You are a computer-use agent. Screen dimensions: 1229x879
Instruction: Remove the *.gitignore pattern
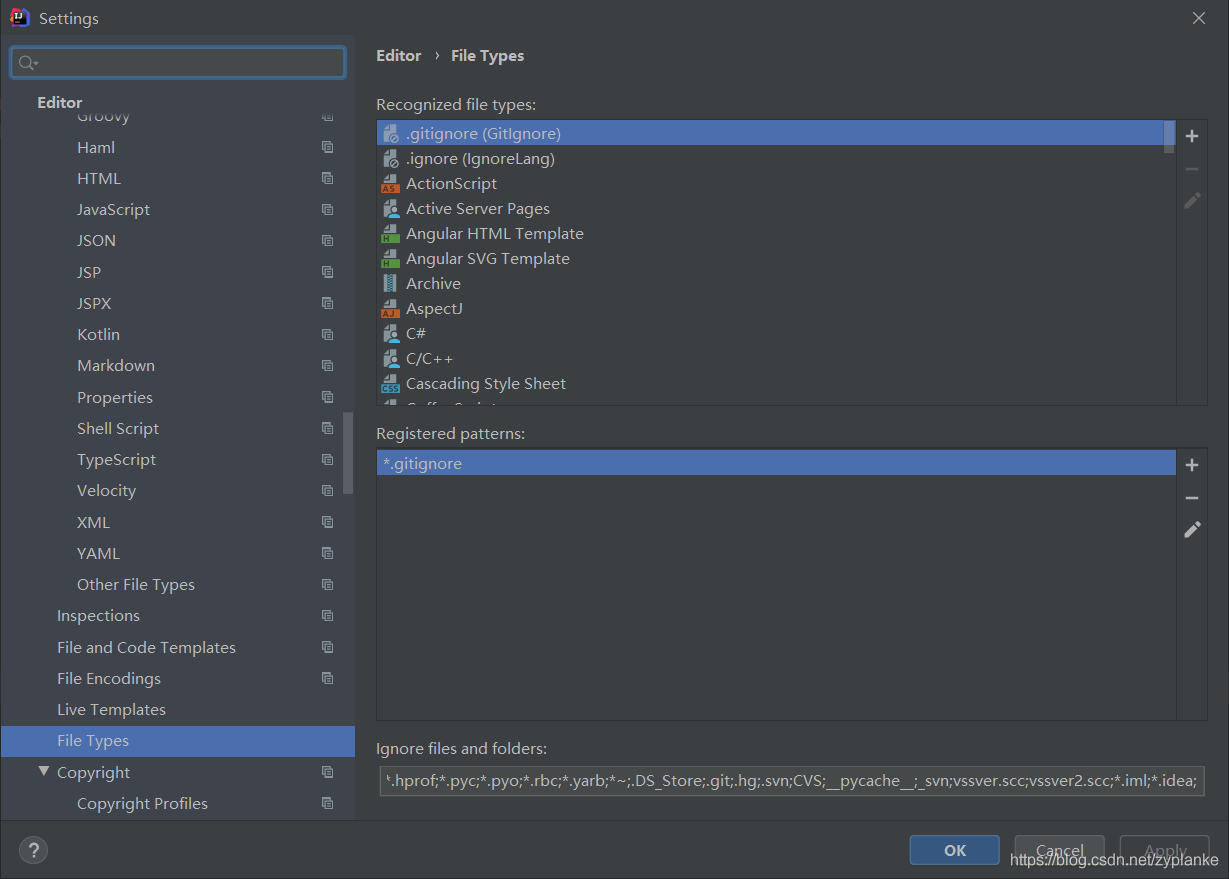pos(1192,497)
